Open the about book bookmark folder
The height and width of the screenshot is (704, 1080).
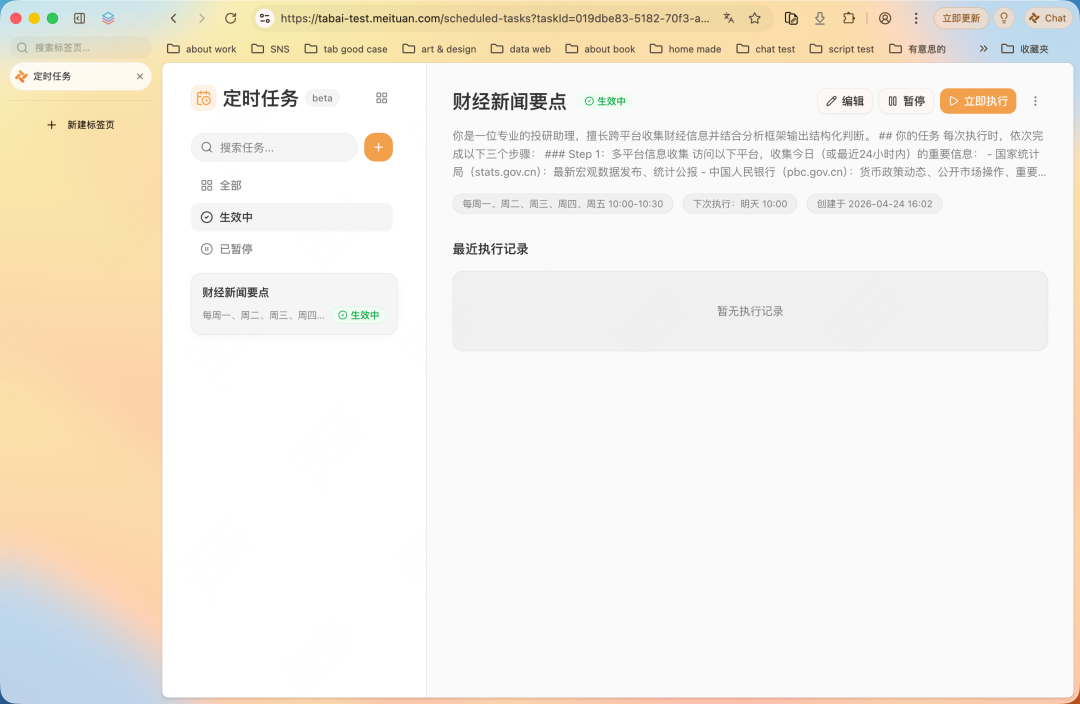(x=600, y=49)
